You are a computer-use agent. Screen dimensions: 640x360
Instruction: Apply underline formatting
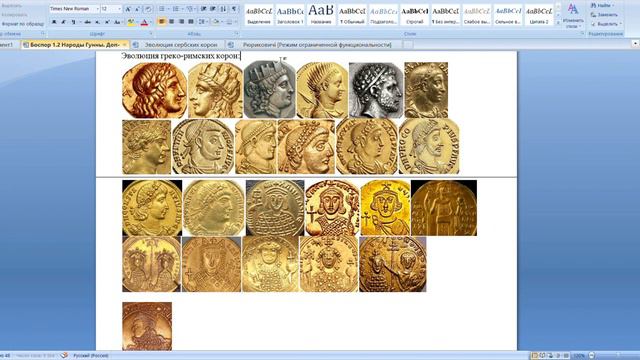tap(73, 22)
